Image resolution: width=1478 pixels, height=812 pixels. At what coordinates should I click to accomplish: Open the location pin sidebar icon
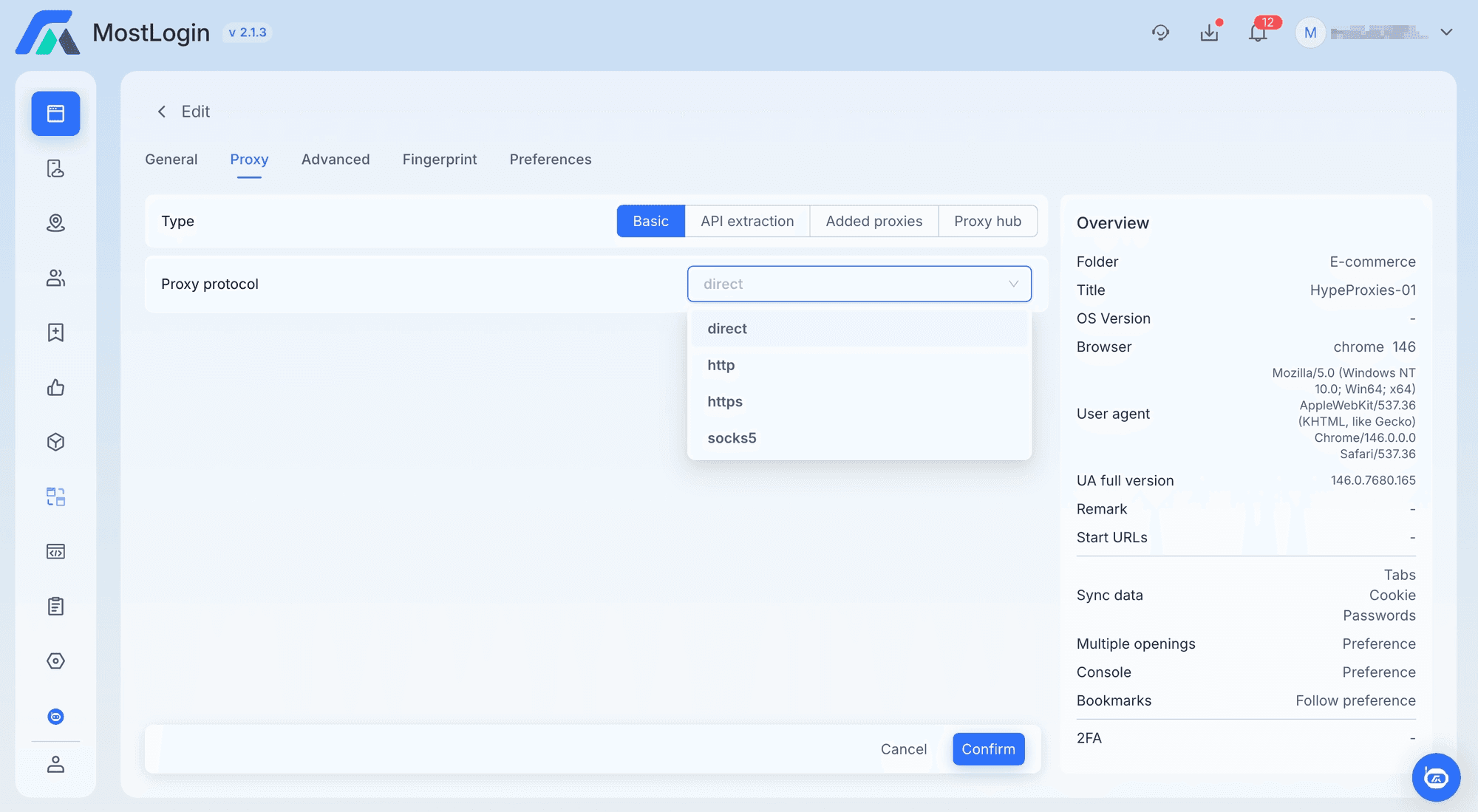pyautogui.click(x=55, y=223)
